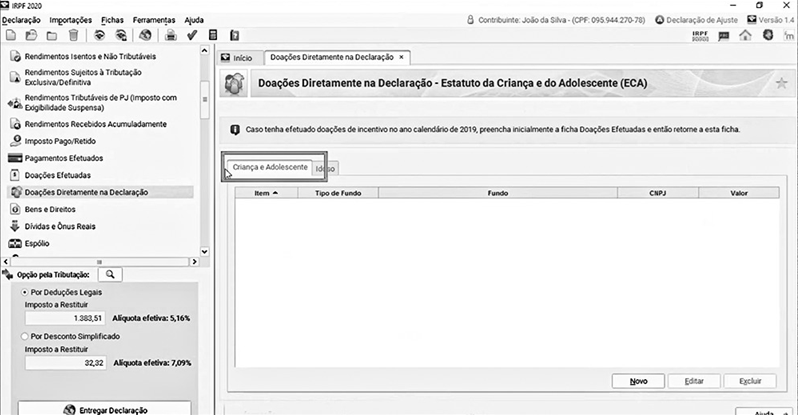Viewport: 798px width, 415px height.
Task: Click the magnifier next to Opção pela Tributação
Action: pos(110,274)
